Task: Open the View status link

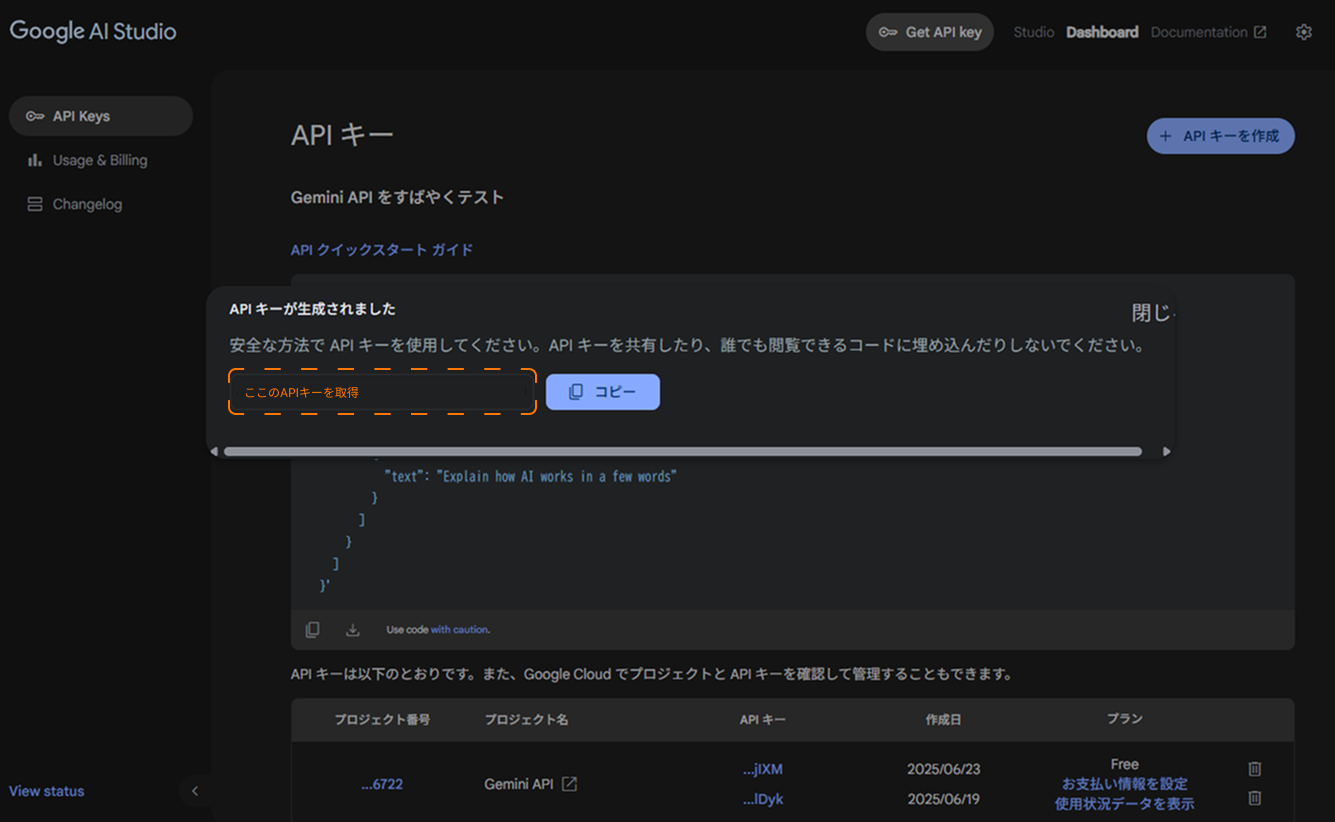Action: click(x=47, y=791)
